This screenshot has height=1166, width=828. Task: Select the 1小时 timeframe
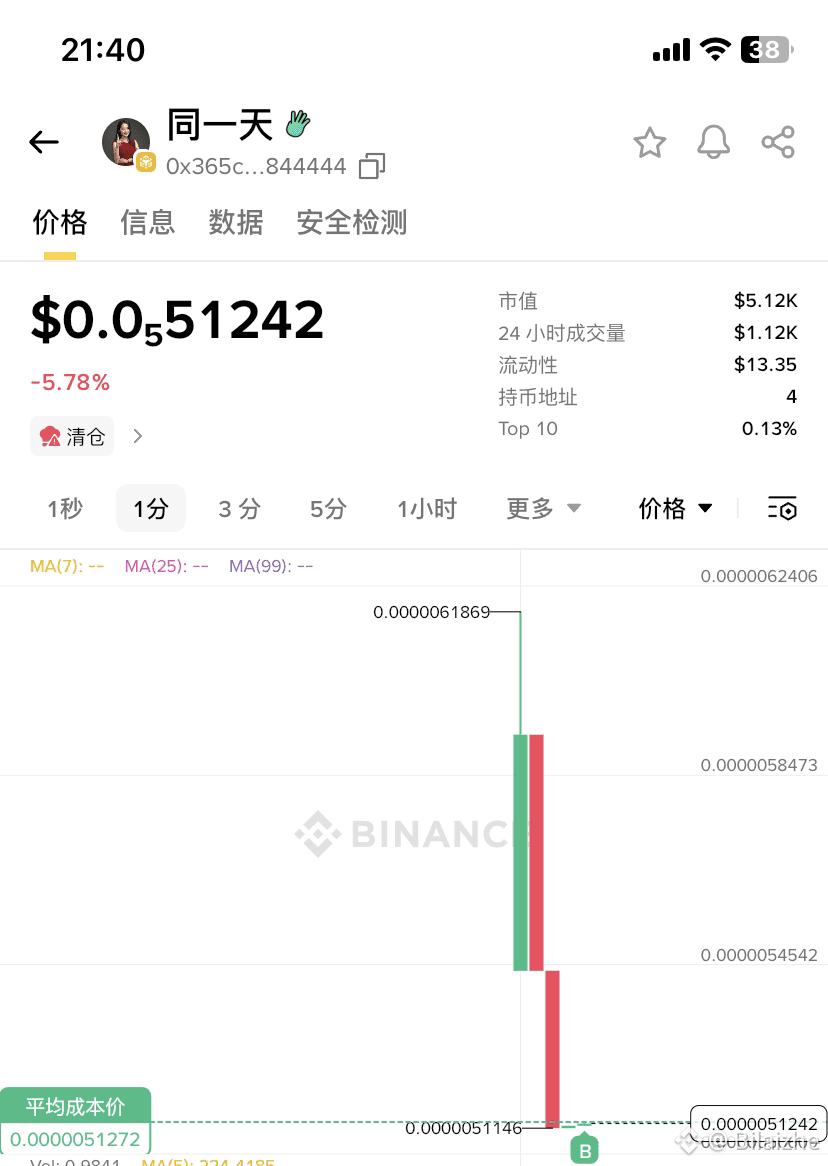tap(426, 509)
